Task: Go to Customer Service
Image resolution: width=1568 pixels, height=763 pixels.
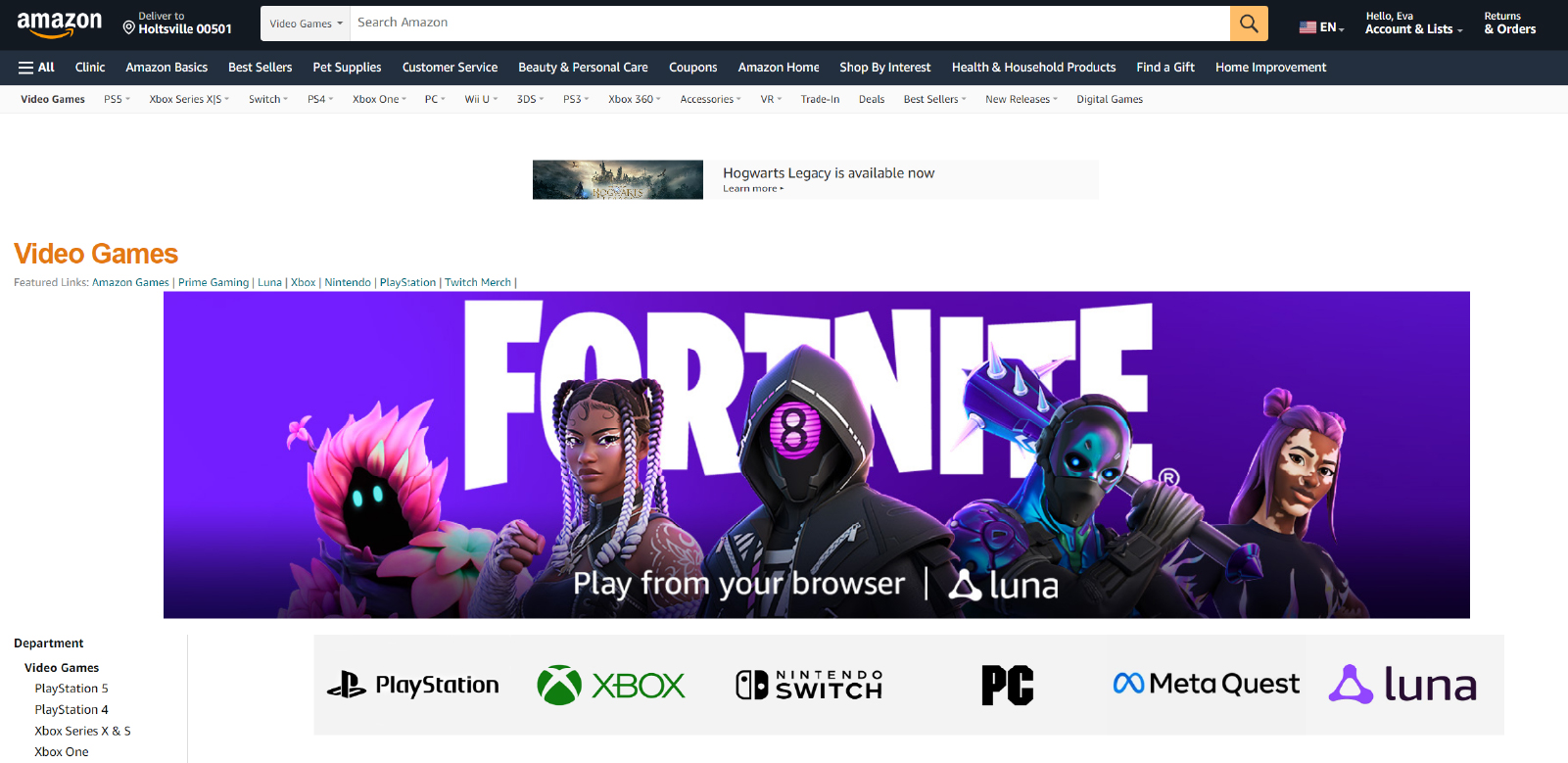Action: coord(450,68)
